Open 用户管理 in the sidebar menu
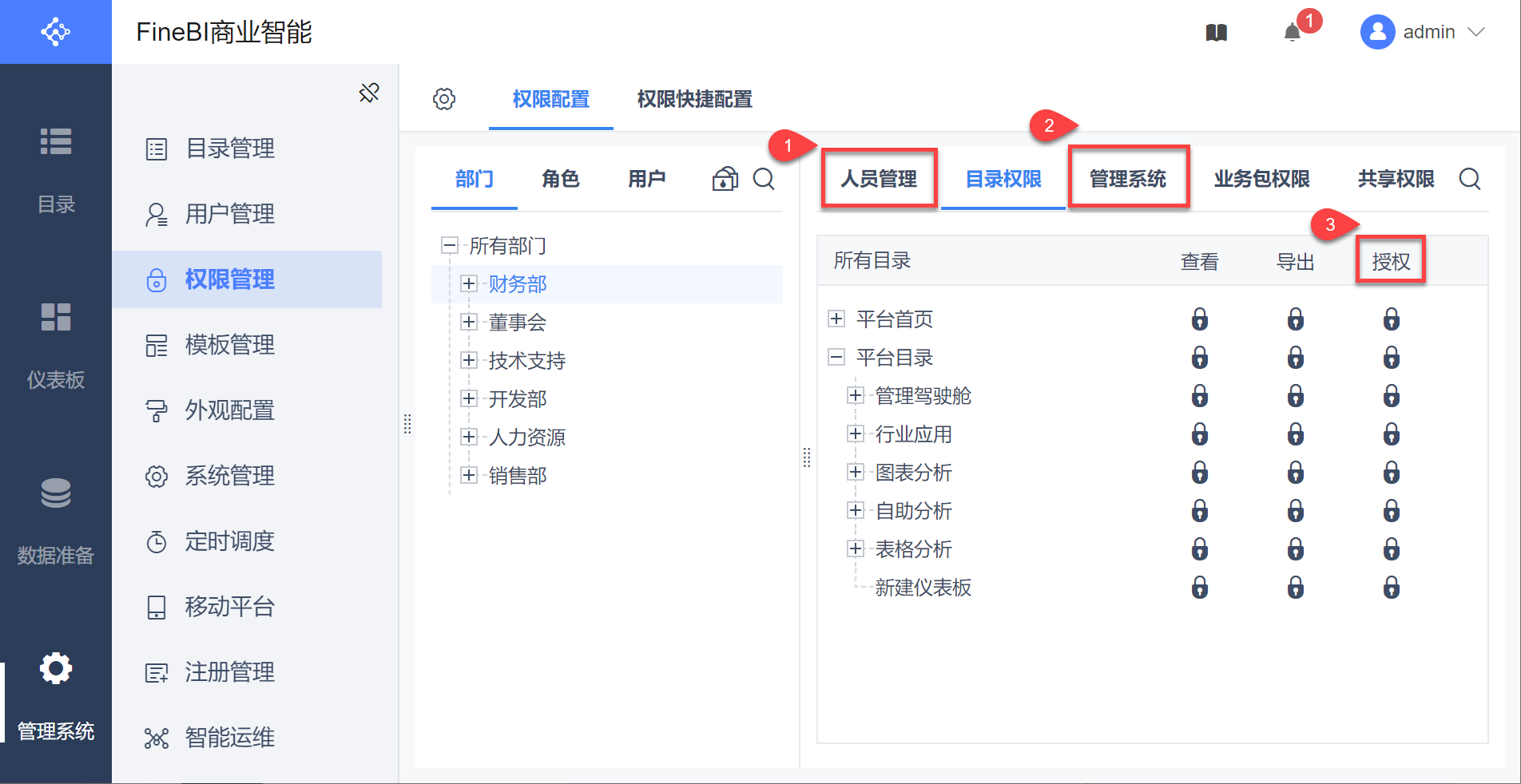The width and height of the screenshot is (1521, 784). pyautogui.click(x=229, y=214)
